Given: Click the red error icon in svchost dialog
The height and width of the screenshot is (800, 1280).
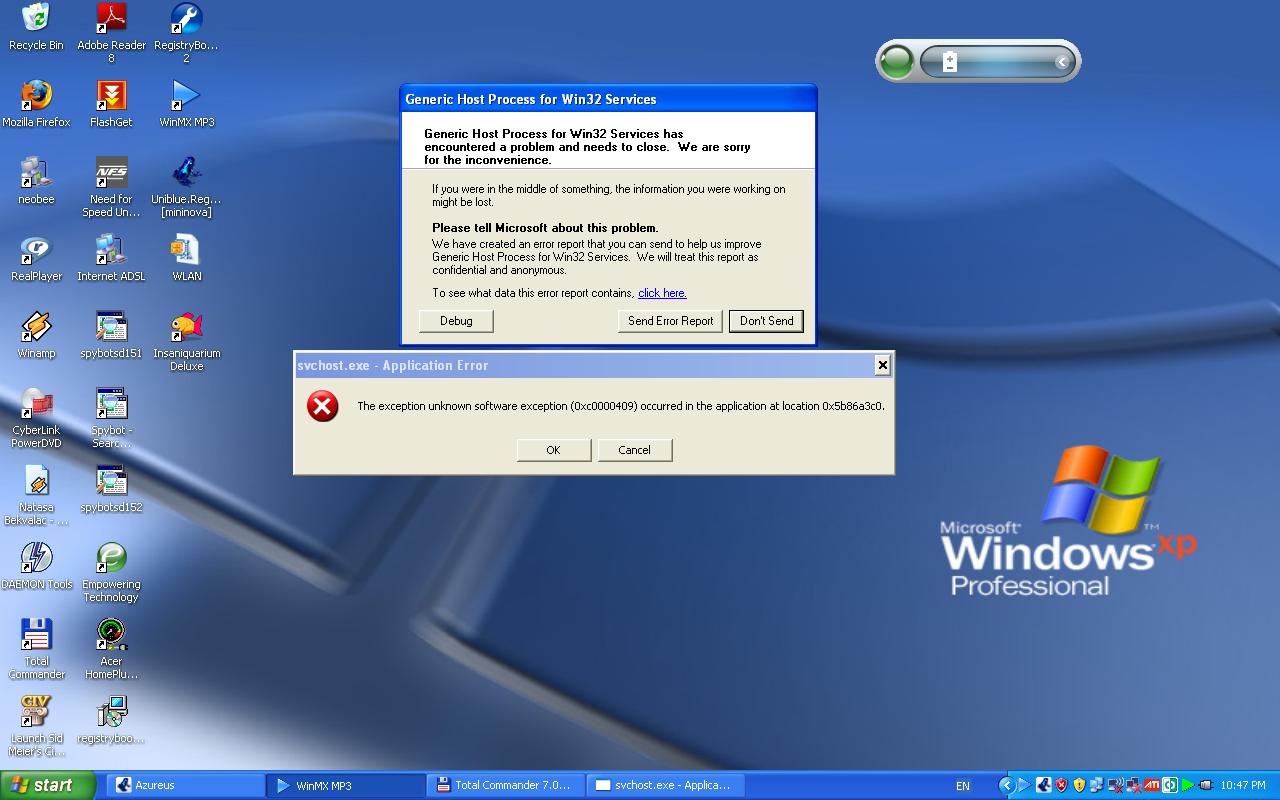Looking at the screenshot, I should tap(322, 406).
